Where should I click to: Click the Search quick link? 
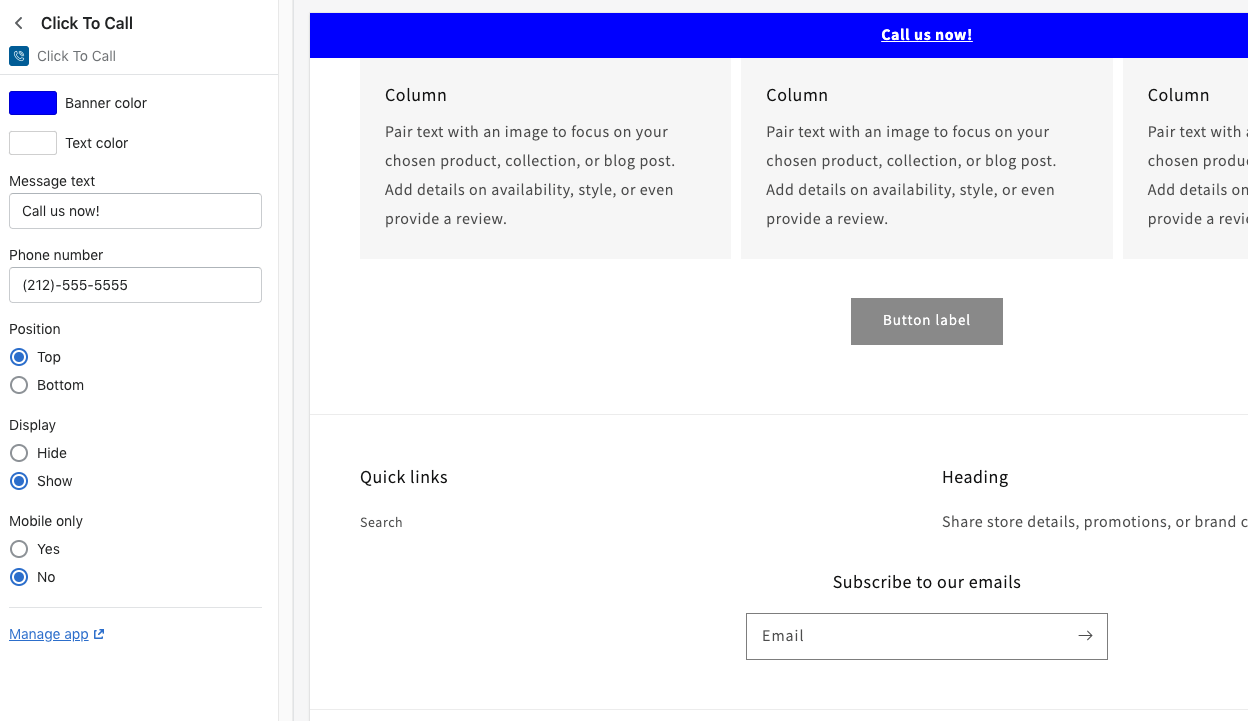click(381, 522)
